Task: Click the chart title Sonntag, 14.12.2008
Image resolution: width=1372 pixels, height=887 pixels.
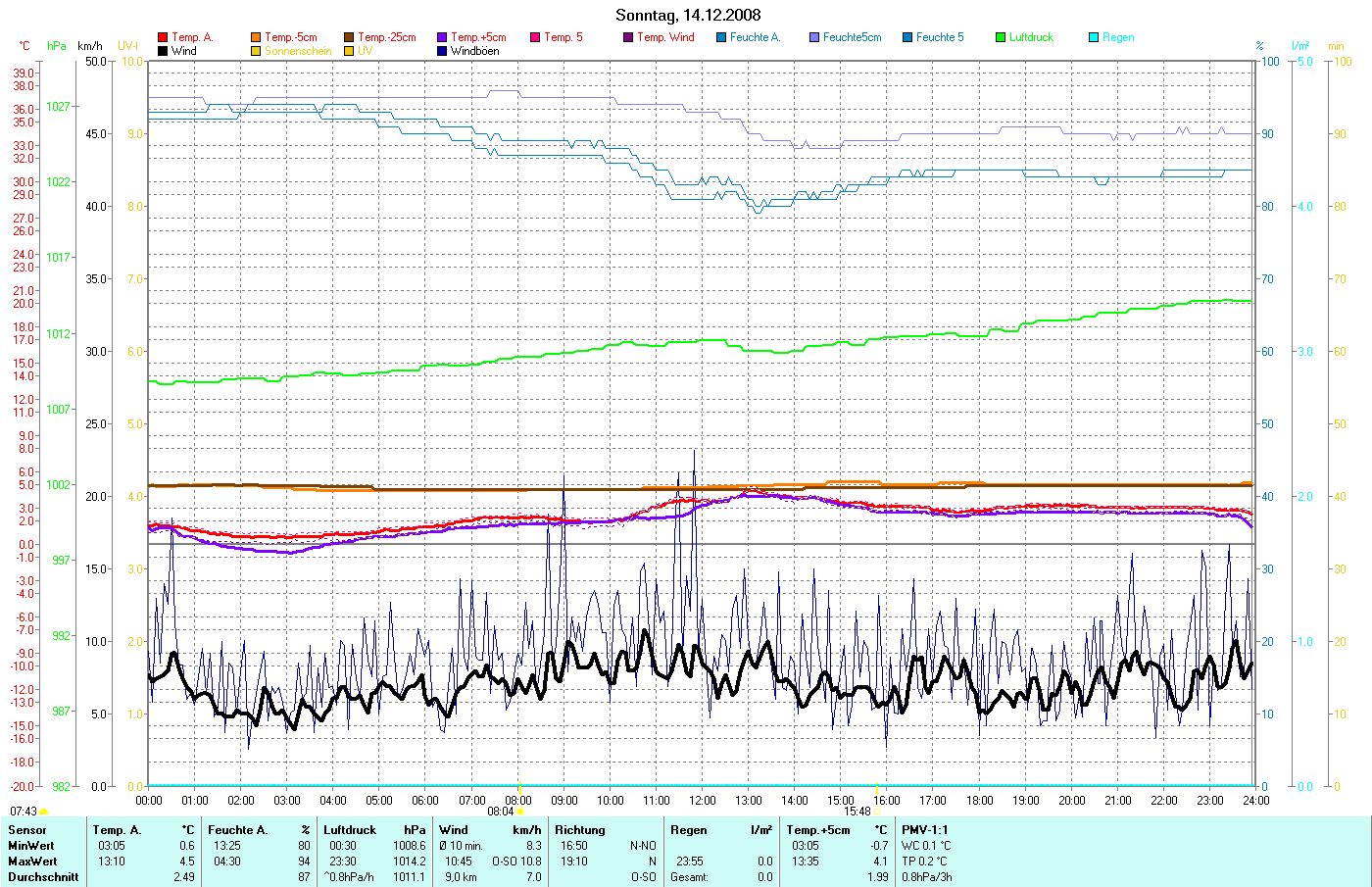Action: [687, 15]
